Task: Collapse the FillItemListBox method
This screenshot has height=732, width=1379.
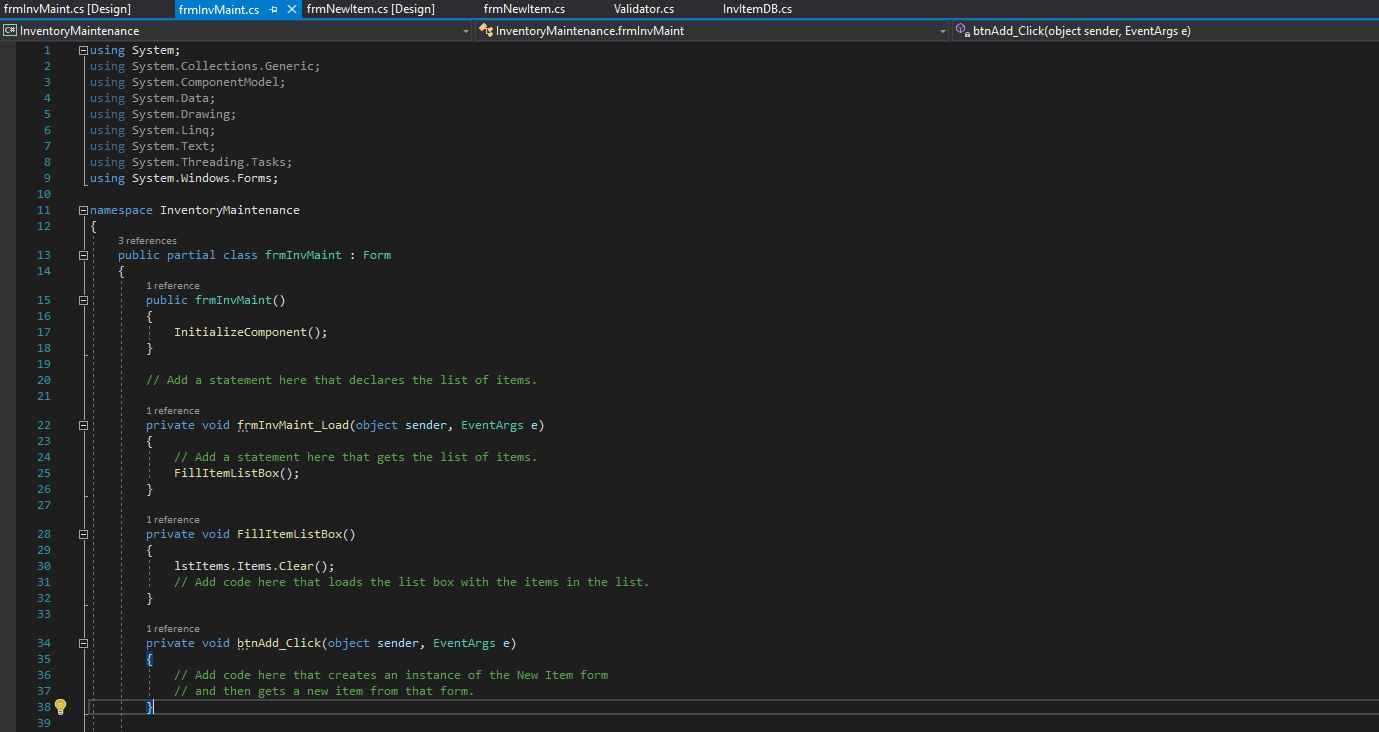Action: click(83, 534)
